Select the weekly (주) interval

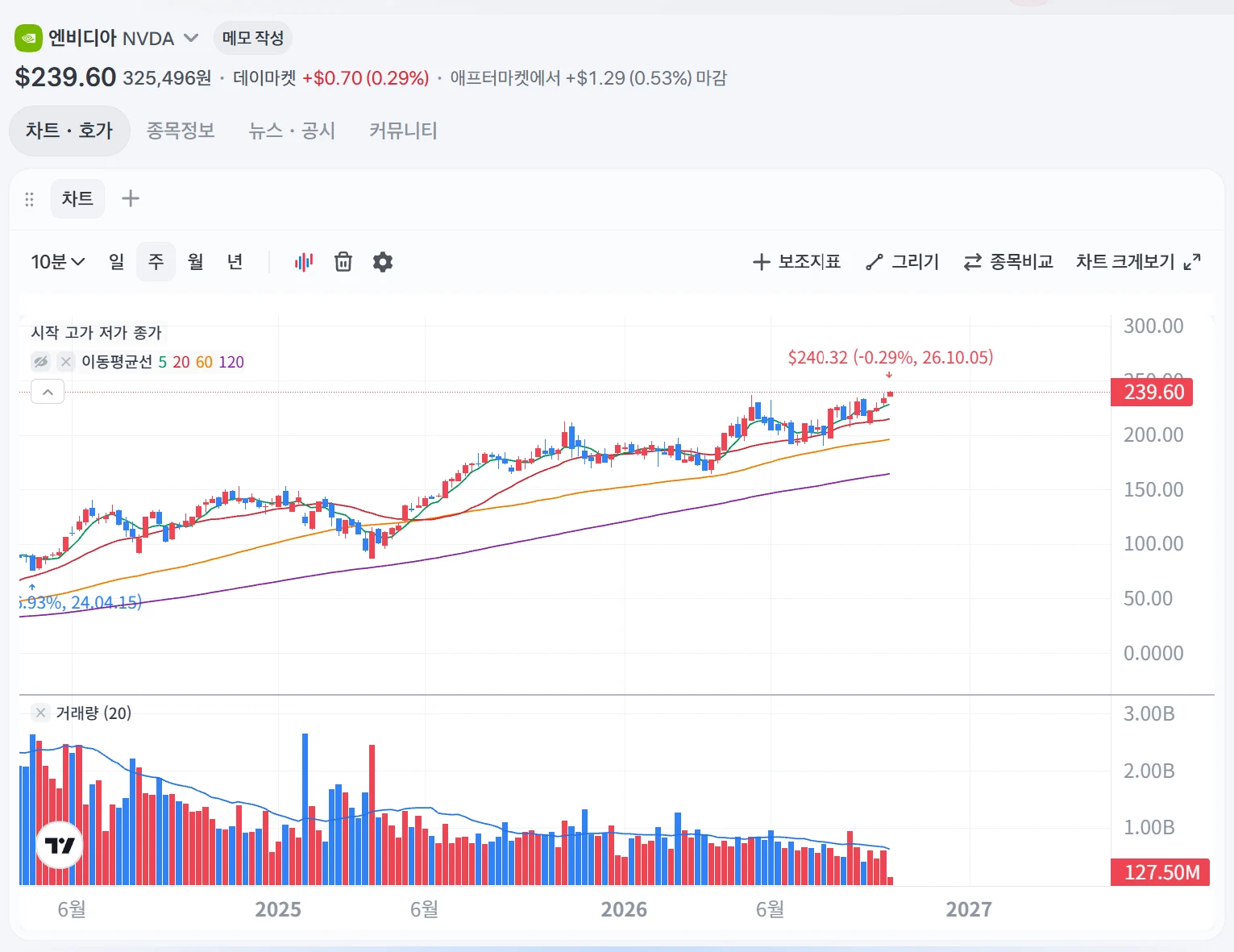pos(156,262)
